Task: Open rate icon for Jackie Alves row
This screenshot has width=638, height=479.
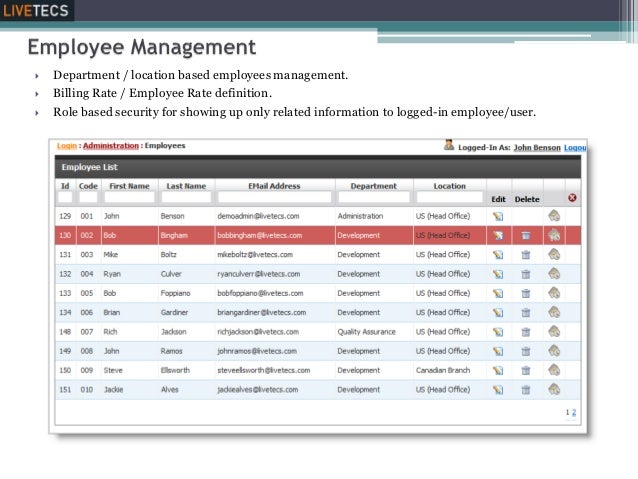Action: [x=554, y=389]
